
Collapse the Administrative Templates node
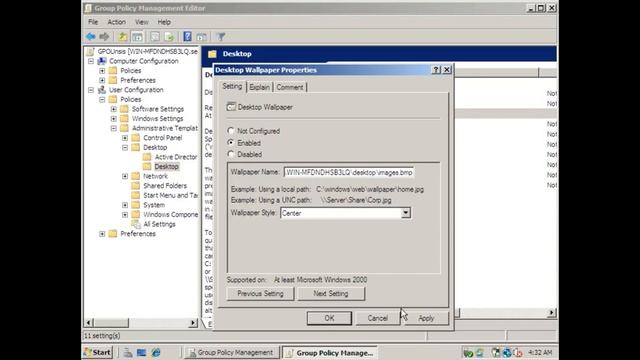[x=114, y=128]
